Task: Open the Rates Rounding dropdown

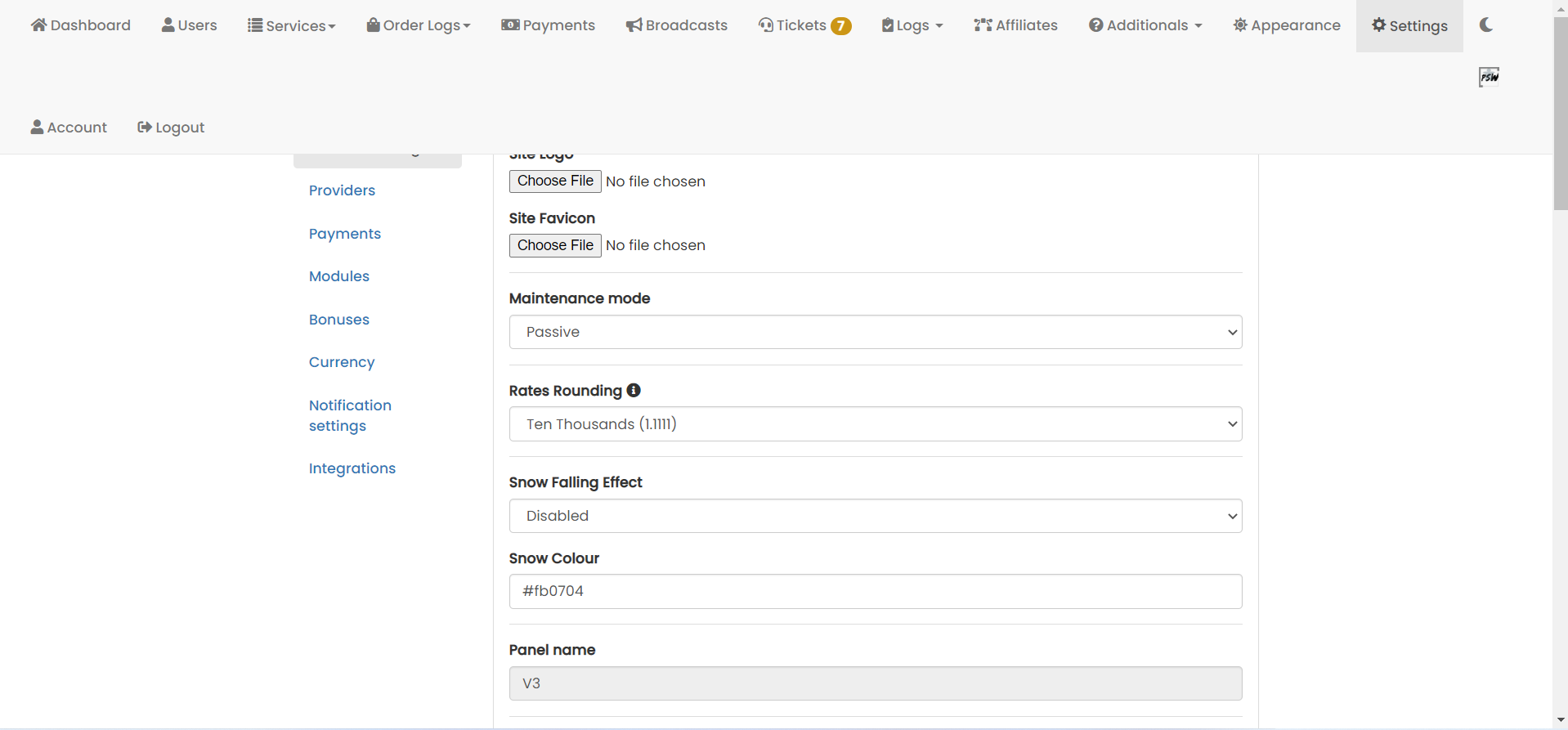Action: pyautogui.click(x=876, y=424)
